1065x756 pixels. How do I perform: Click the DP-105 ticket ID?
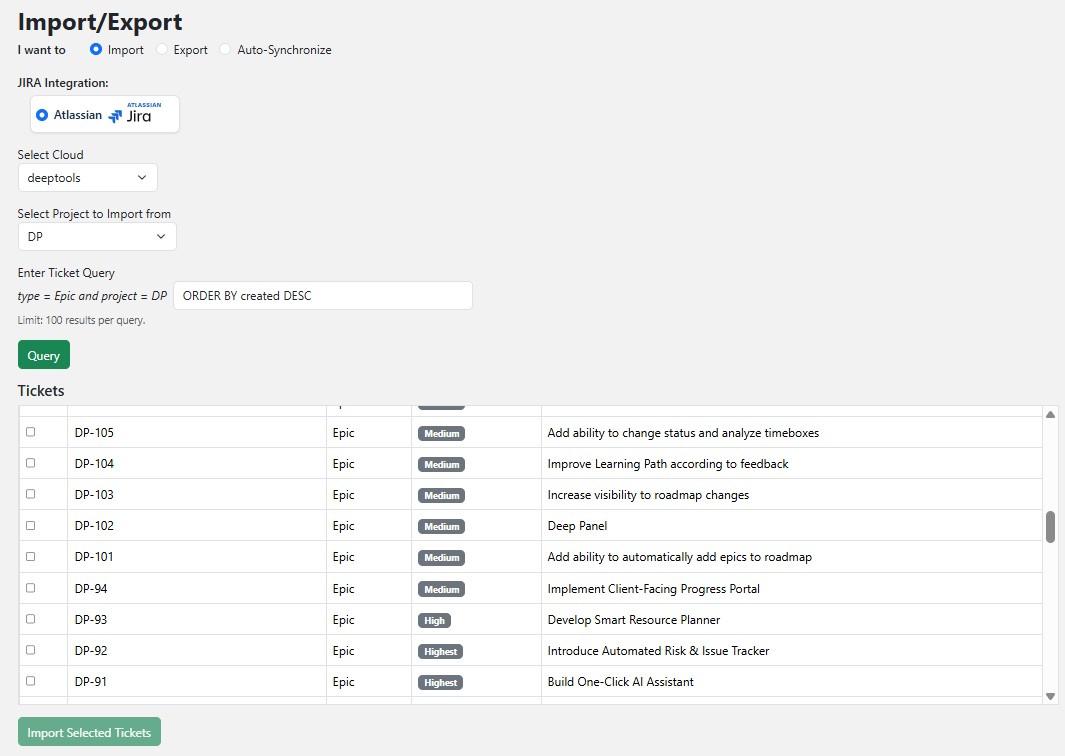pyautogui.click(x=94, y=433)
